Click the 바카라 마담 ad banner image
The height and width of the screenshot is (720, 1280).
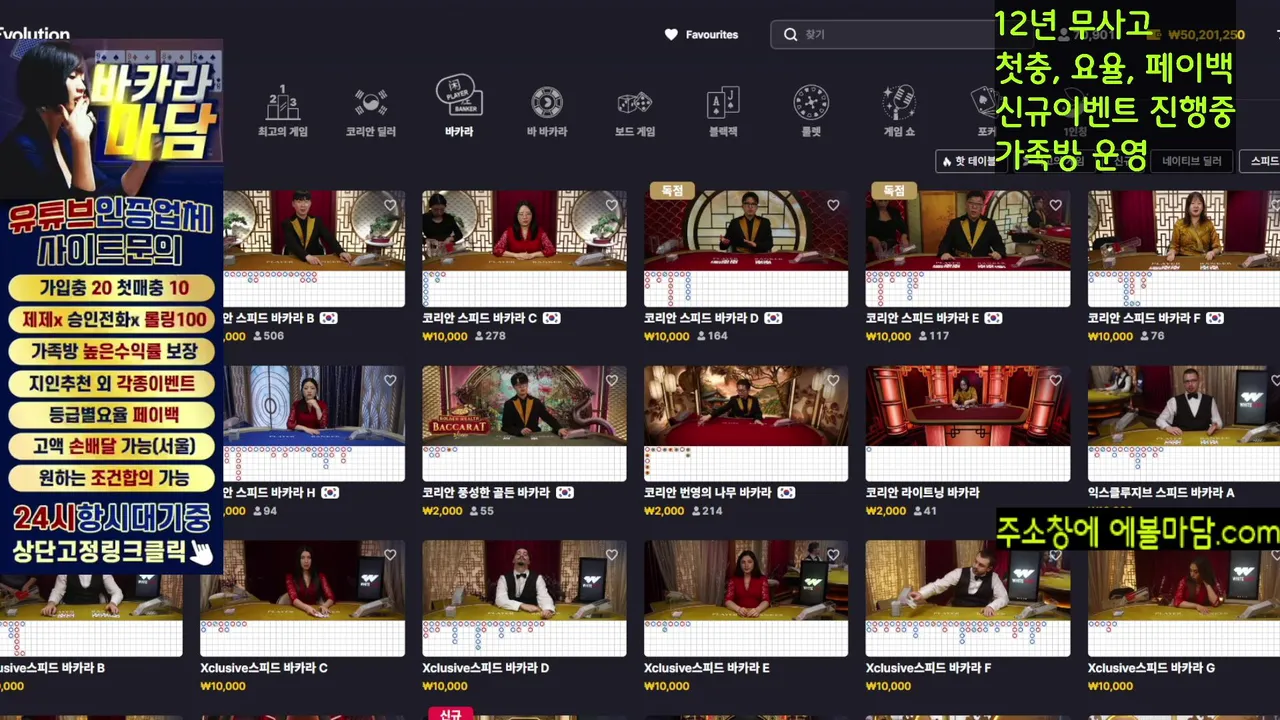coord(111,118)
